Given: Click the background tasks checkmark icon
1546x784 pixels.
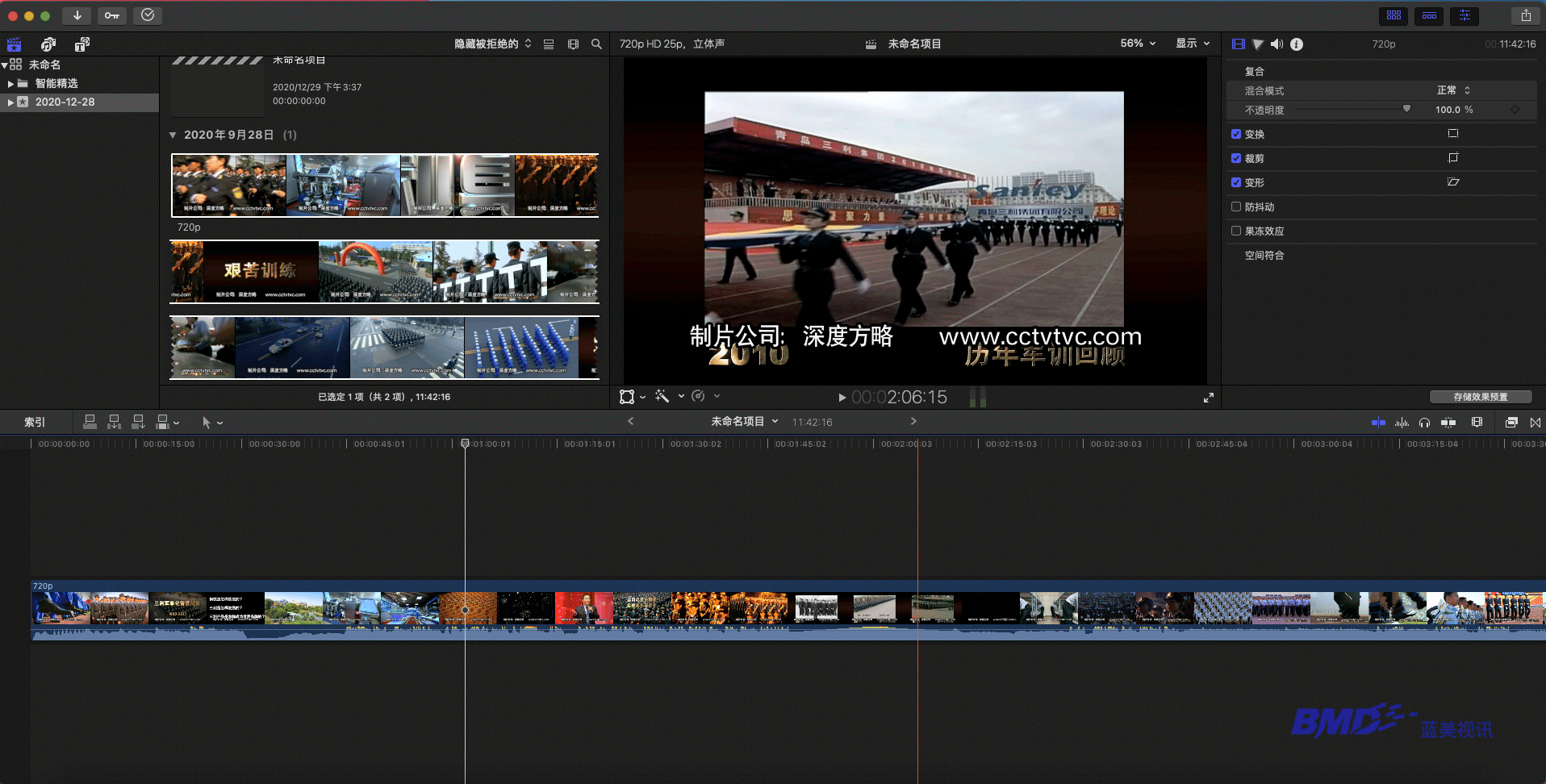Looking at the screenshot, I should click(148, 15).
